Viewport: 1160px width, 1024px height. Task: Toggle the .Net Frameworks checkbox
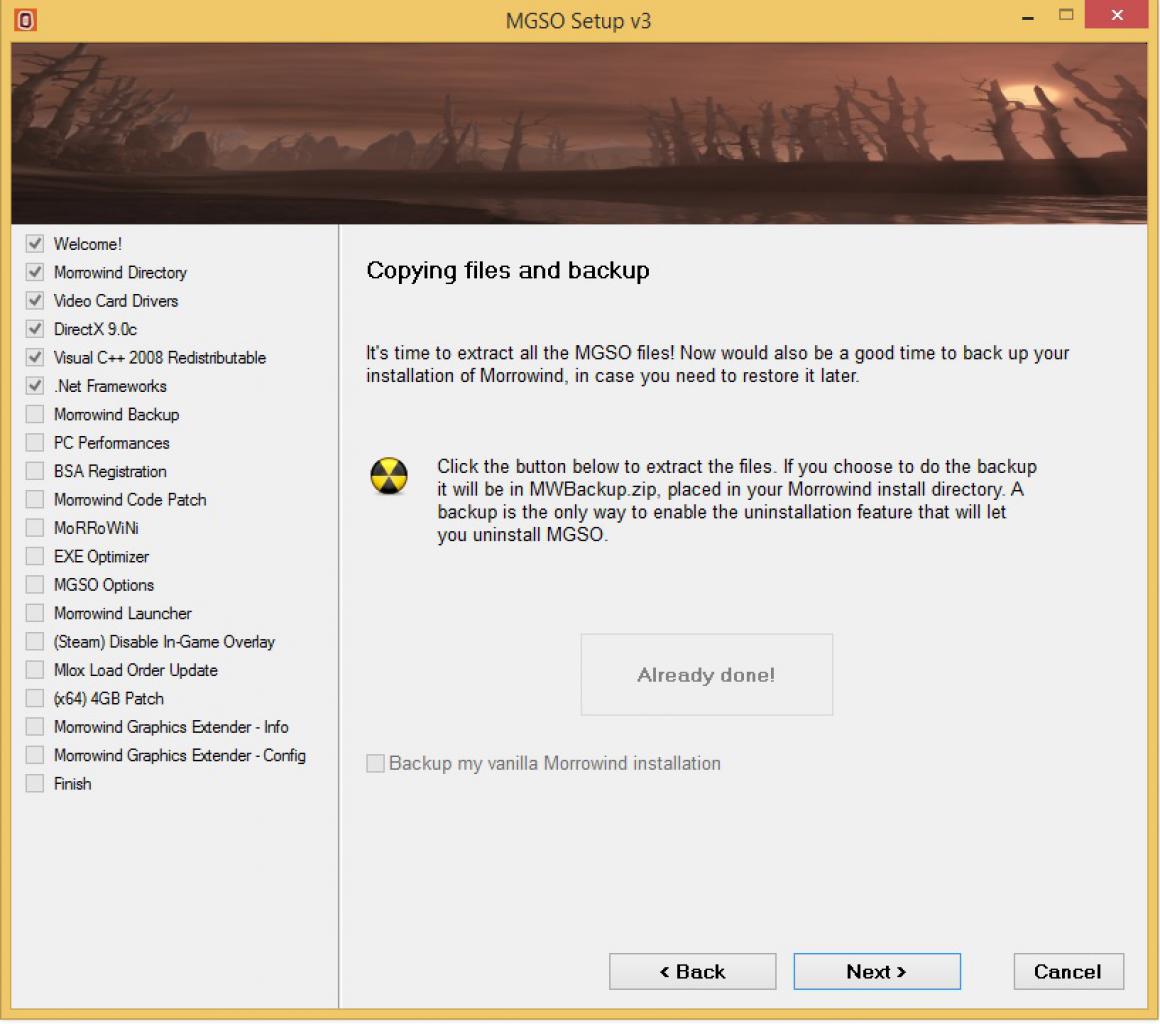(35, 385)
